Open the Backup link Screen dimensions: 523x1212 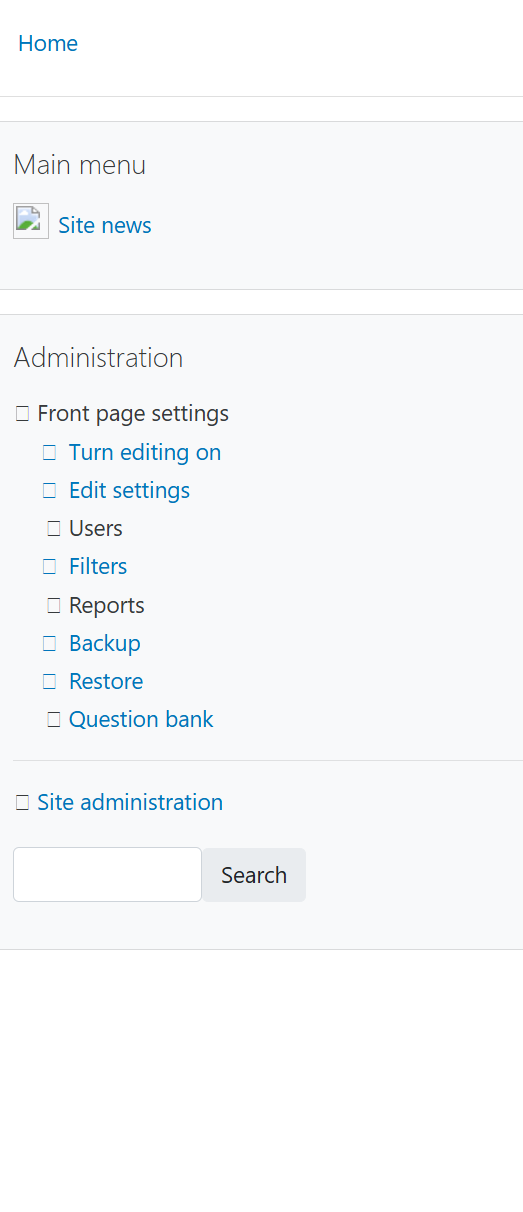click(105, 643)
